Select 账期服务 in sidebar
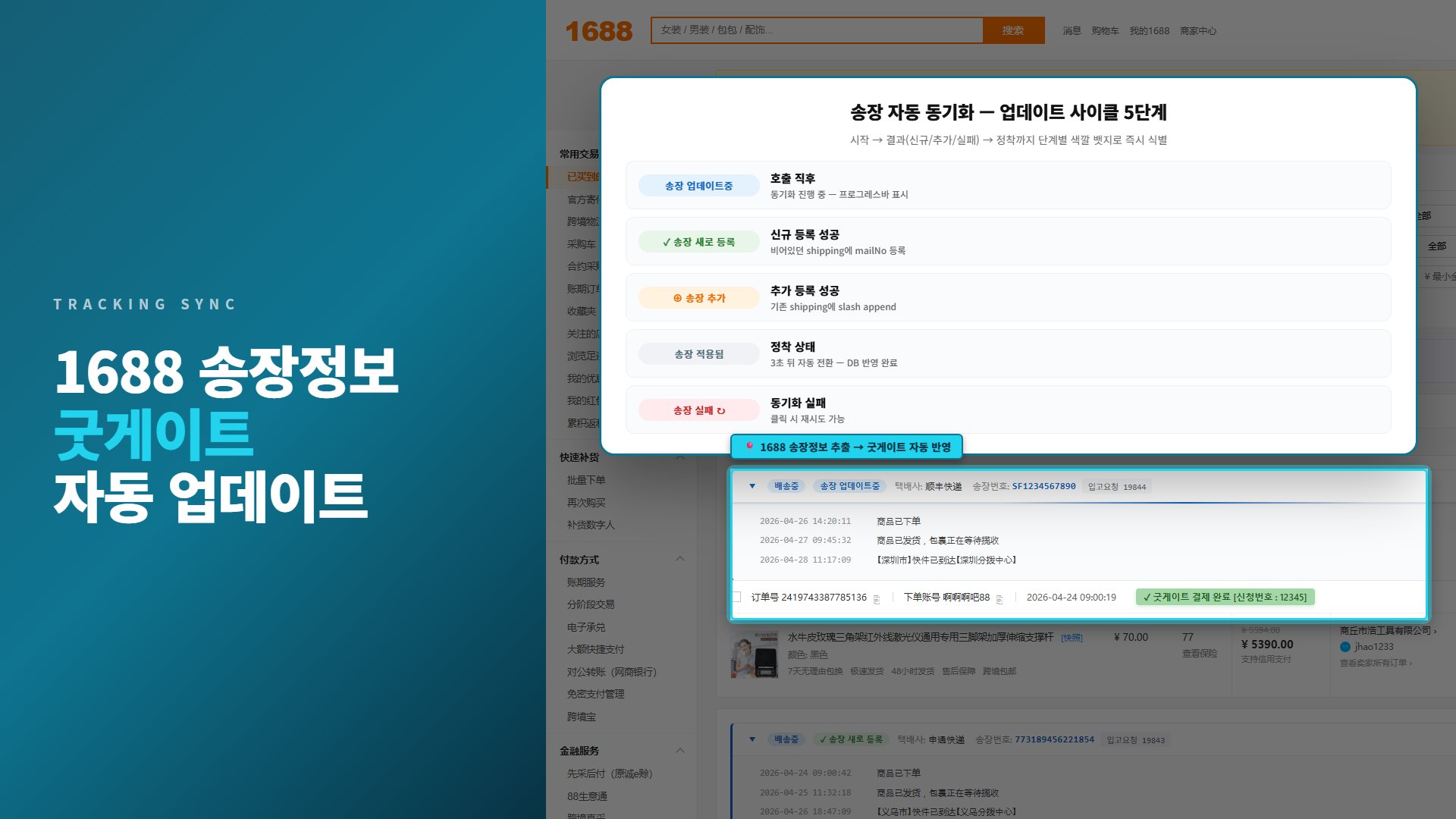1456x819 pixels. [x=586, y=582]
